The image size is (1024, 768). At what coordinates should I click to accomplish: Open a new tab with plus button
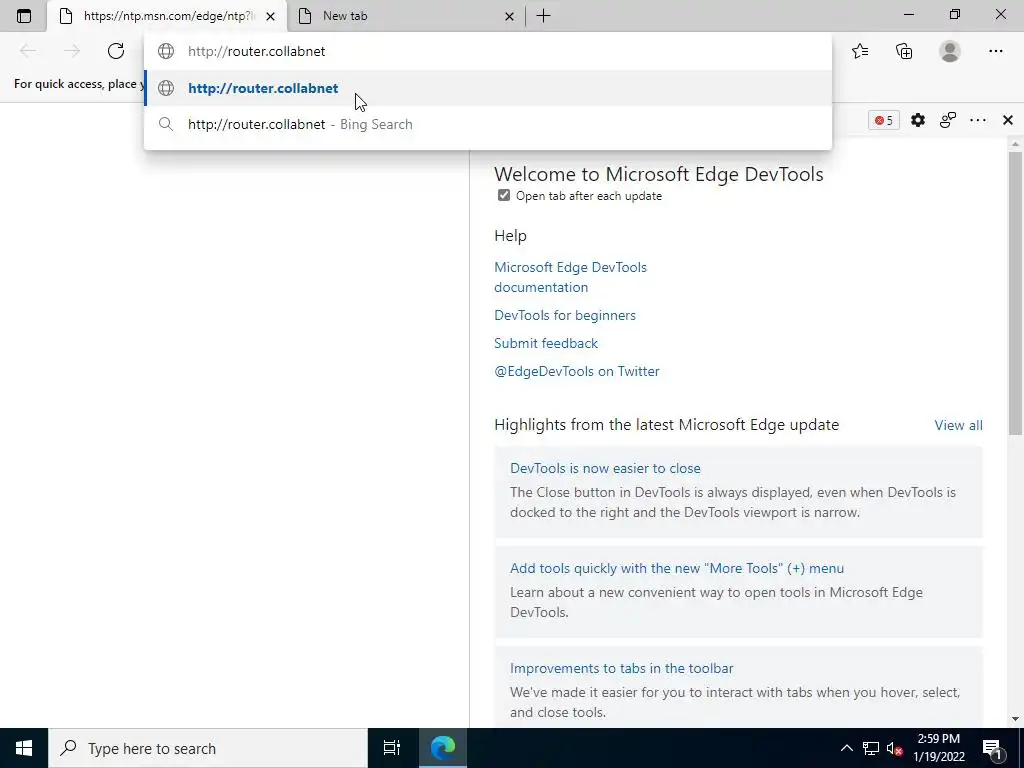click(x=543, y=16)
